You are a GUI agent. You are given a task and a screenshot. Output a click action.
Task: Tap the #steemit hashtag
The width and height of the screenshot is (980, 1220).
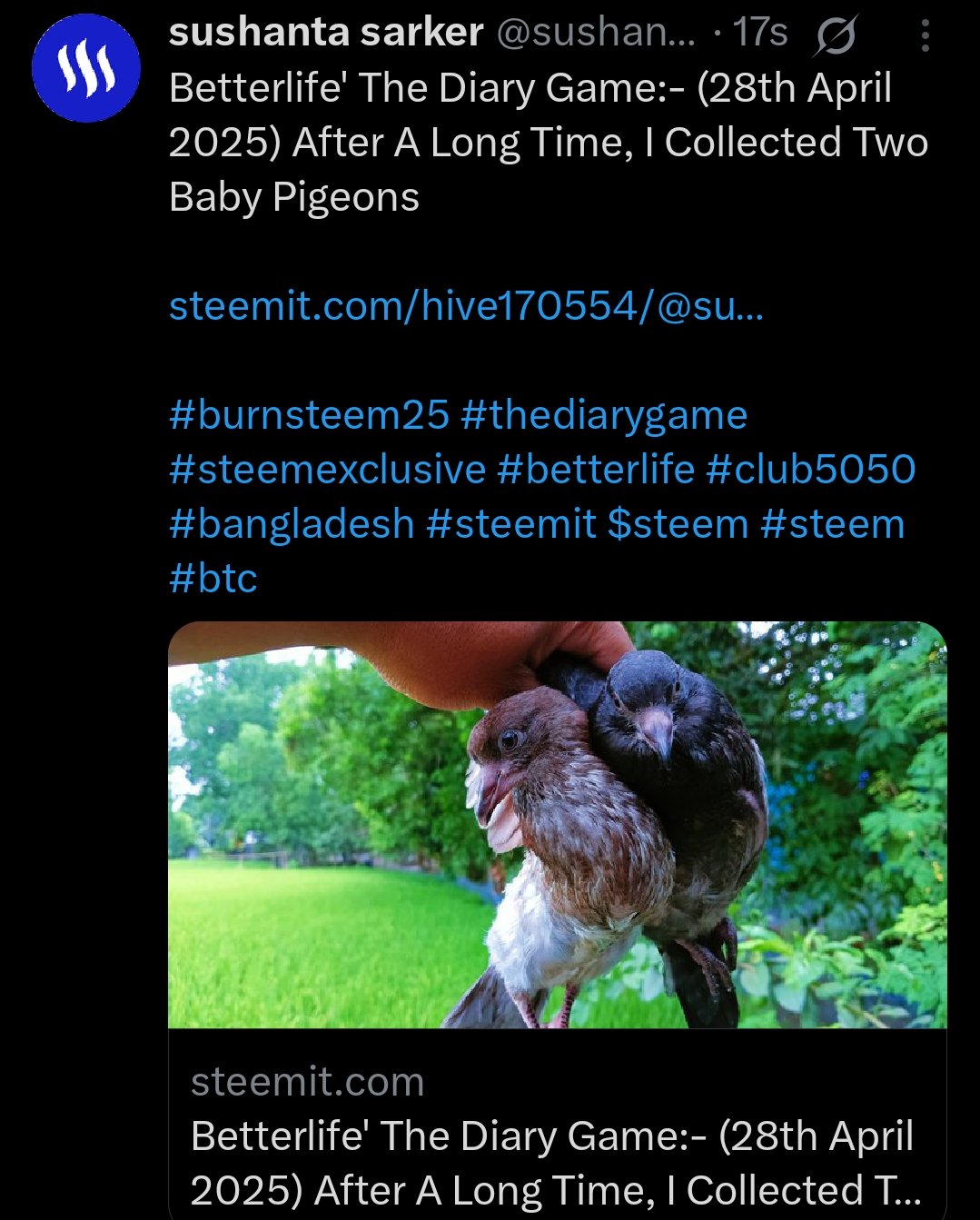[511, 524]
